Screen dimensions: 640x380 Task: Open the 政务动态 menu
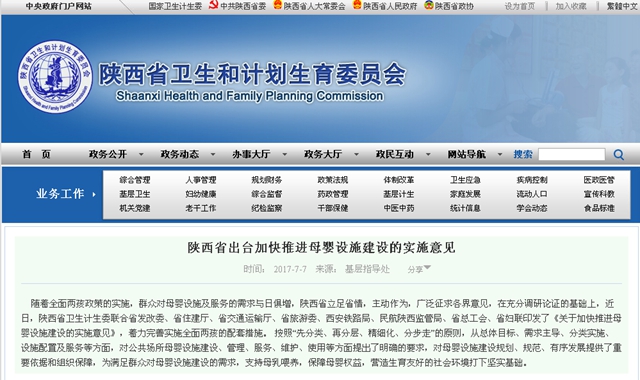(180, 154)
